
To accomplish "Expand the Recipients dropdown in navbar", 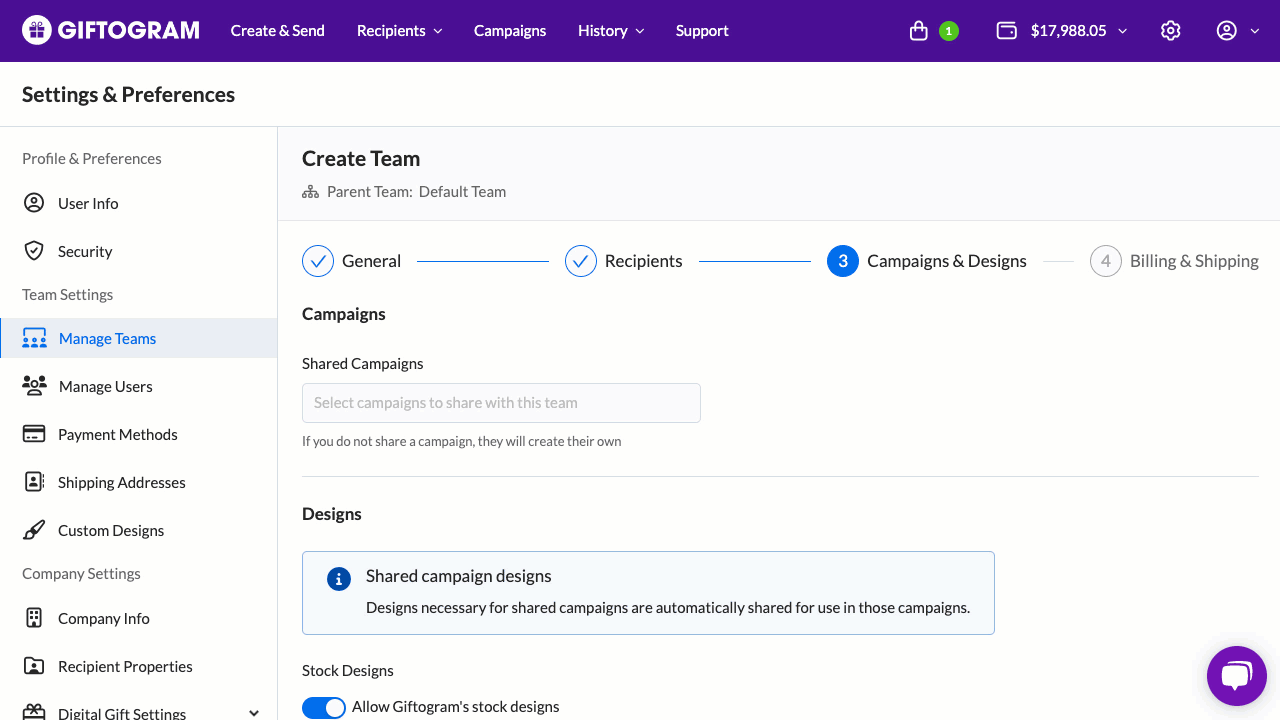I will (x=399, y=31).
